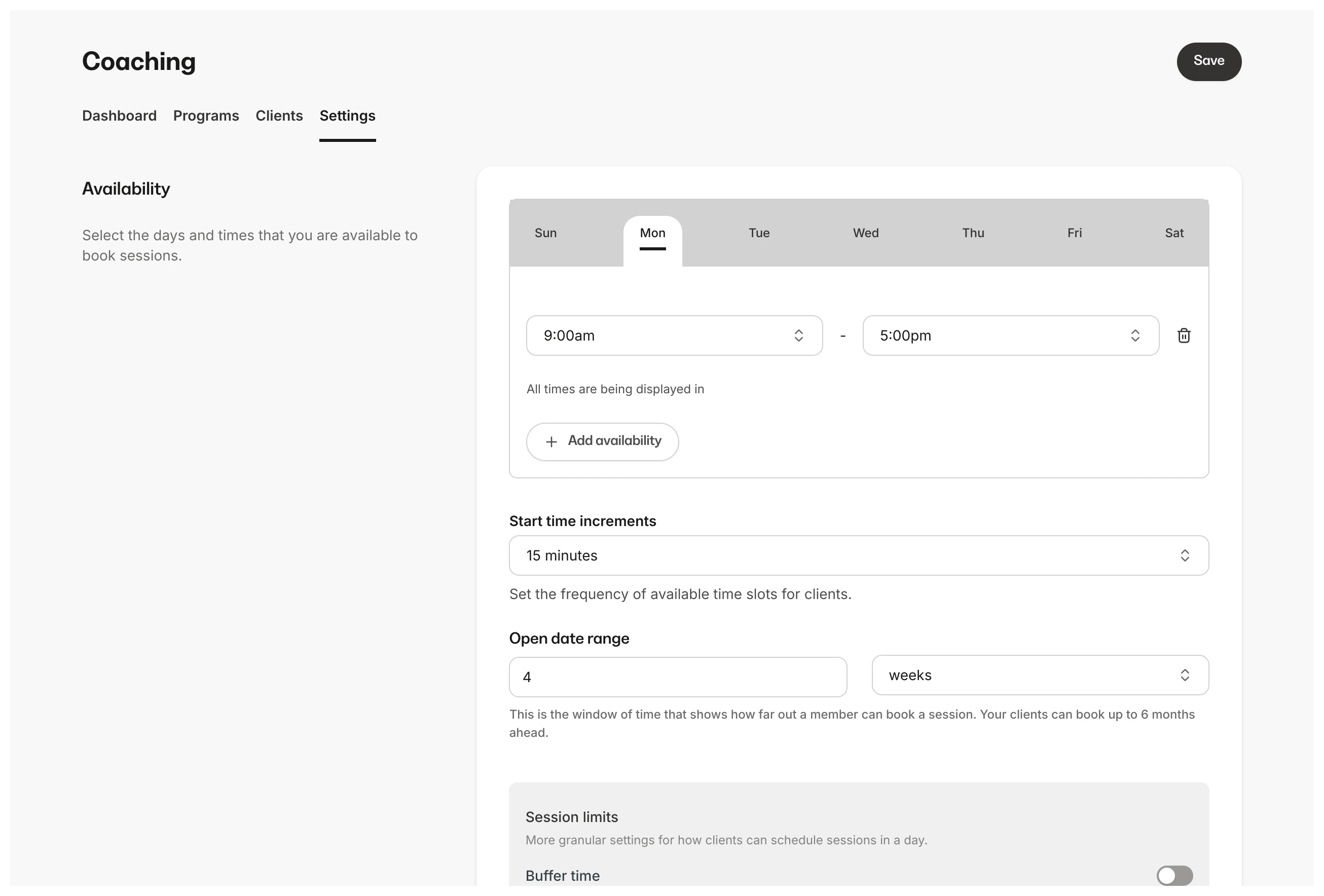Go to the Programs tab
This screenshot has height=896, width=1324.
coord(206,116)
